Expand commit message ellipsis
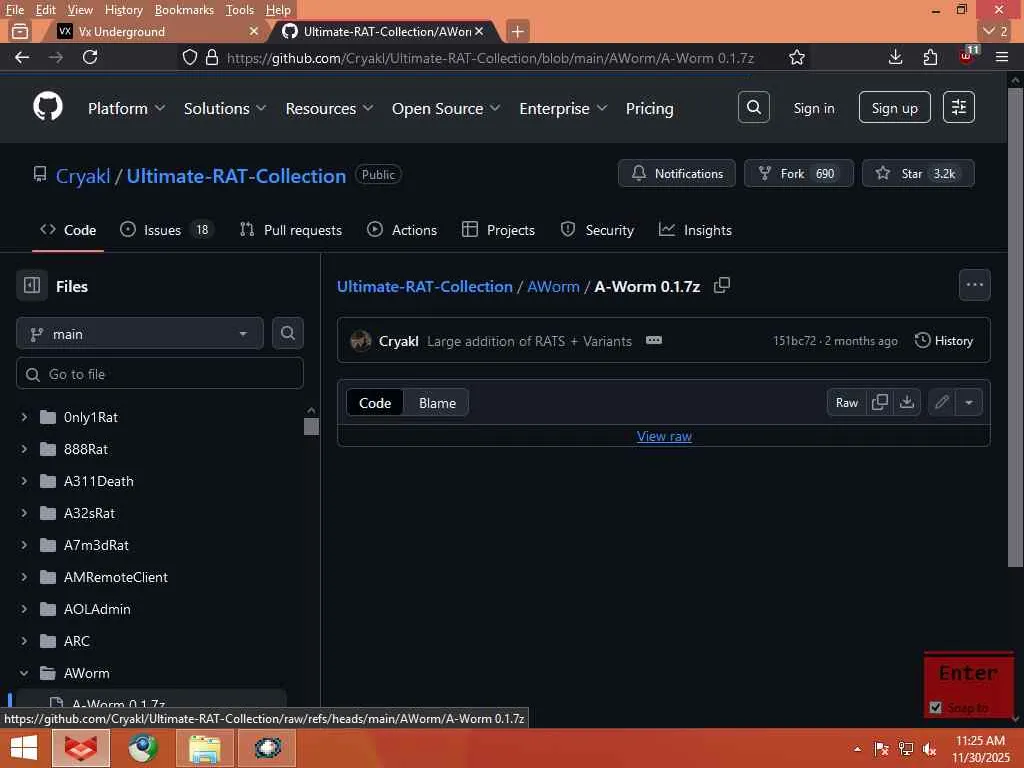Viewport: 1024px width, 768px height. tap(654, 340)
